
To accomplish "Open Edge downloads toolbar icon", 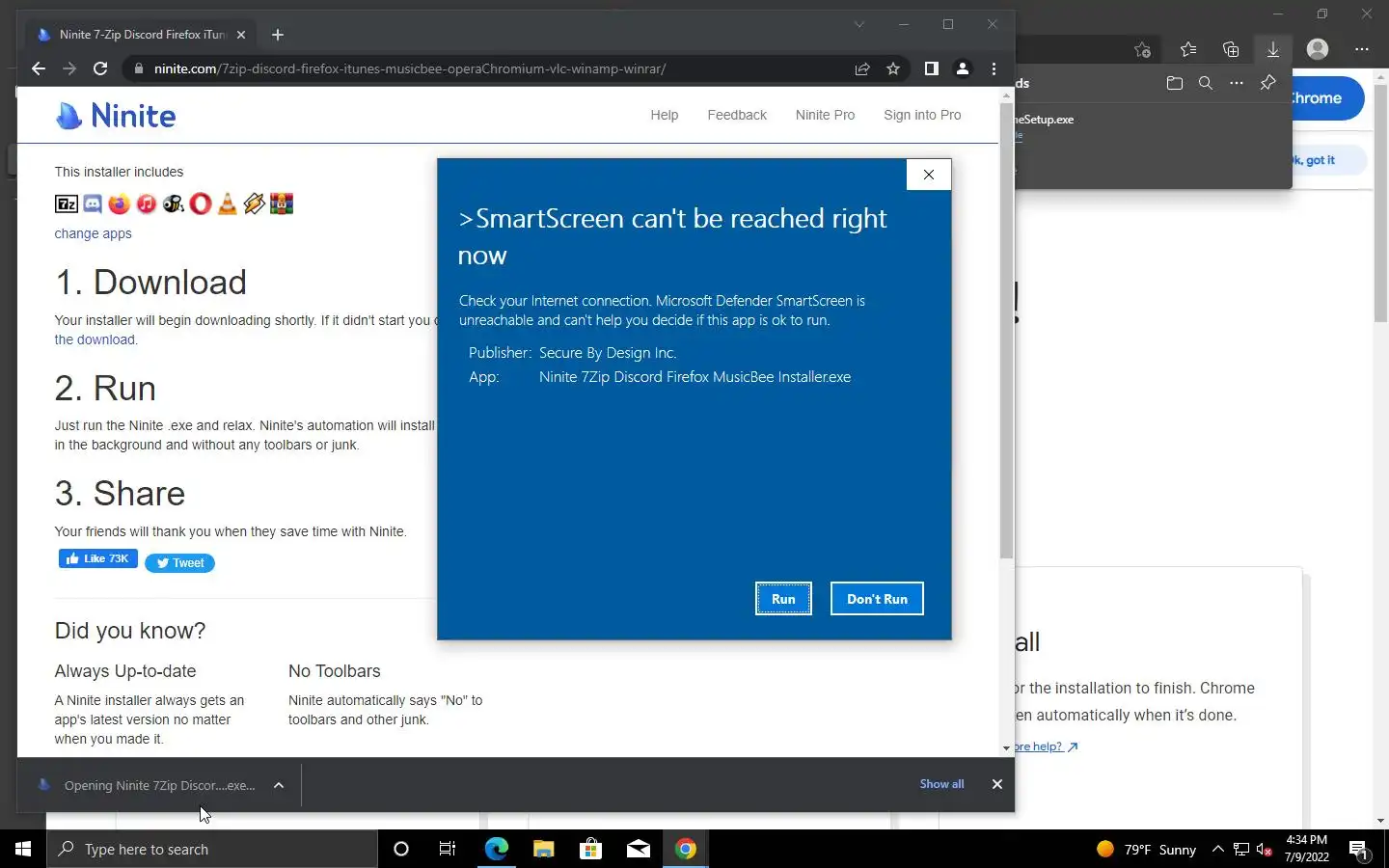I will (1273, 49).
